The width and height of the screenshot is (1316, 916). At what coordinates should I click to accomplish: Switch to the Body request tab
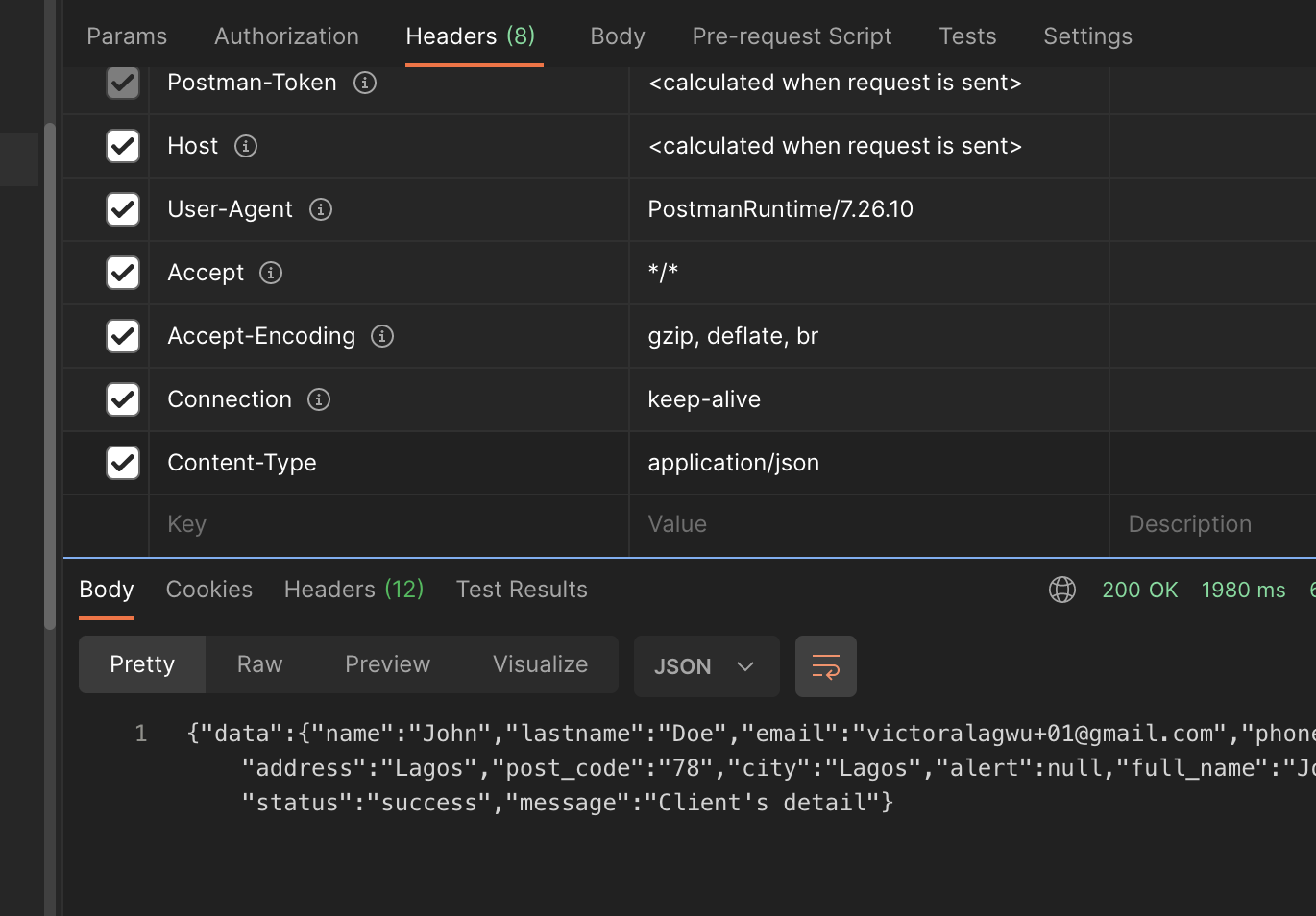[x=617, y=36]
